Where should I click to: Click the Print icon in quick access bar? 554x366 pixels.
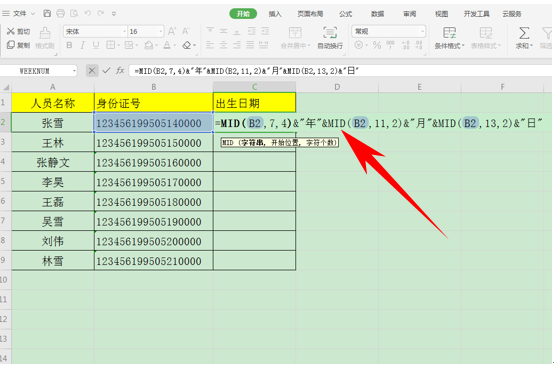tap(60, 13)
